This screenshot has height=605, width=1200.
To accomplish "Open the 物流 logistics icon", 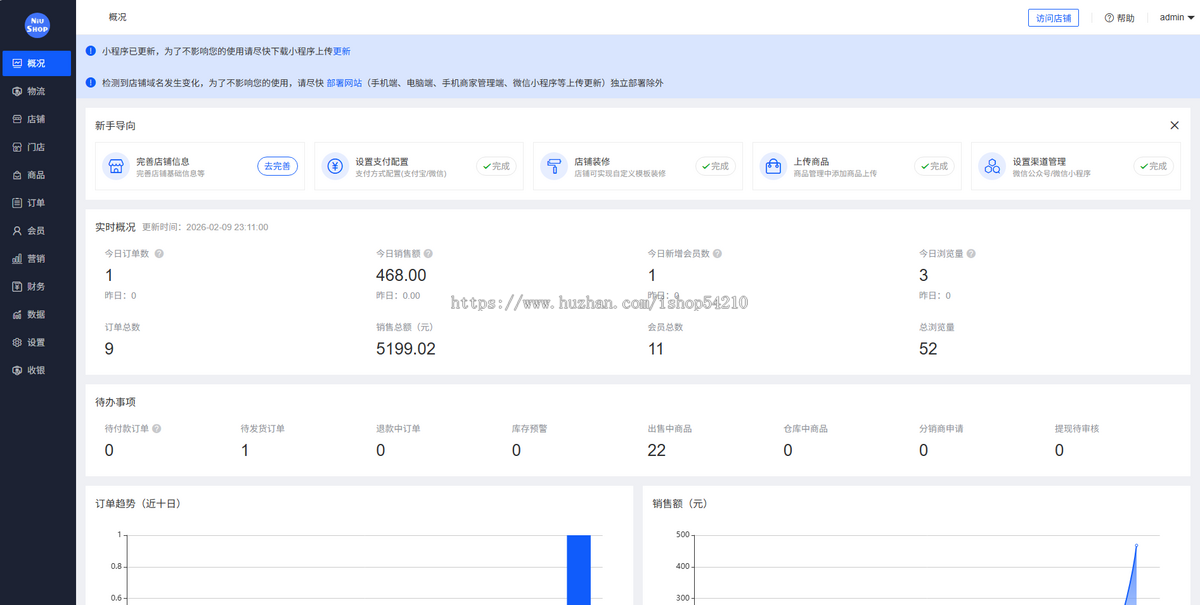I will 17,91.
